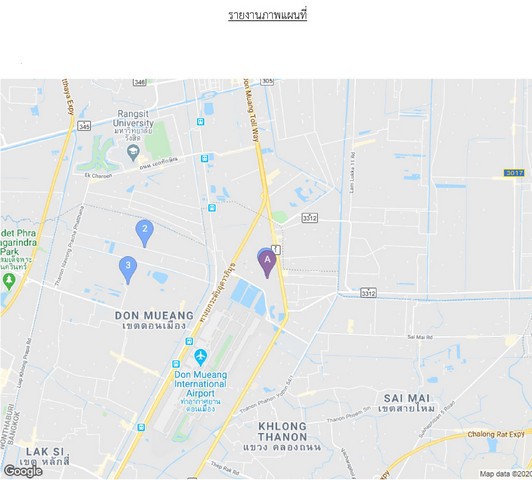The width and height of the screenshot is (532, 480).
Task: Click the underlined Thai report title
Action: (267, 16)
